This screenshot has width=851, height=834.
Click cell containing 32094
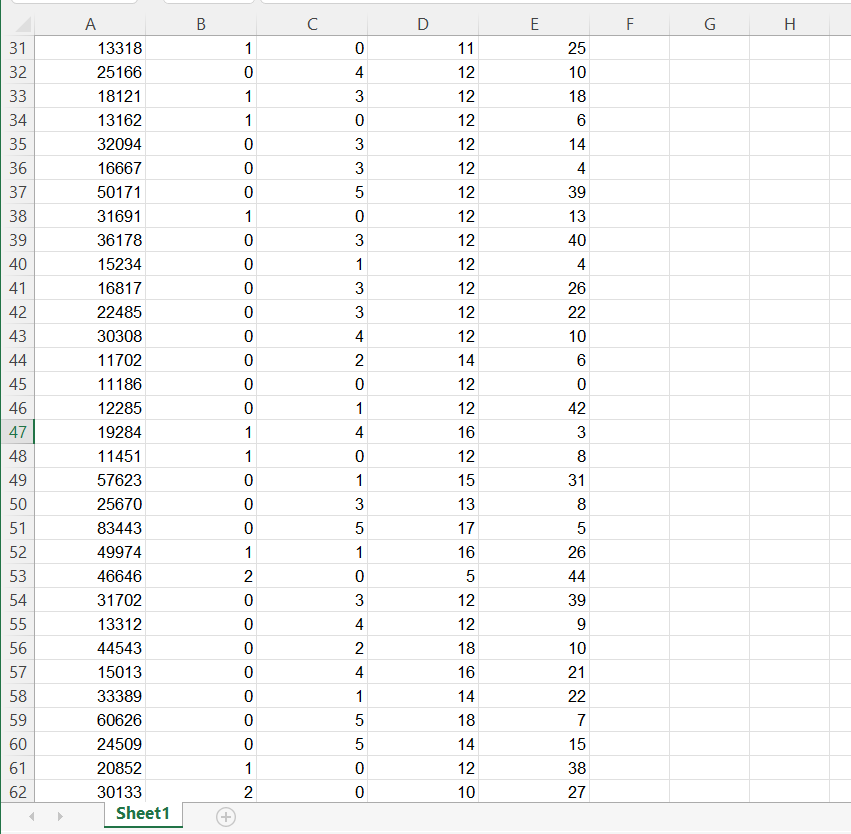[x=90, y=144]
